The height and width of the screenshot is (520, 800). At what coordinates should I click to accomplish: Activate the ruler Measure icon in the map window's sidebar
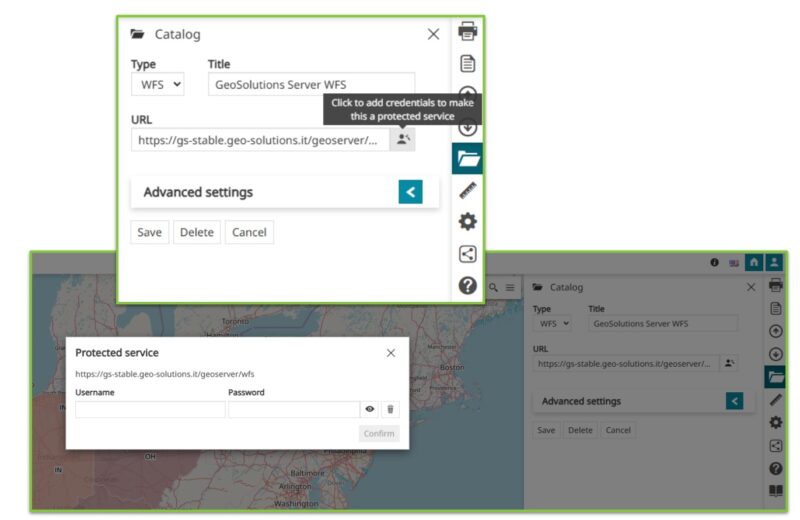[776, 400]
